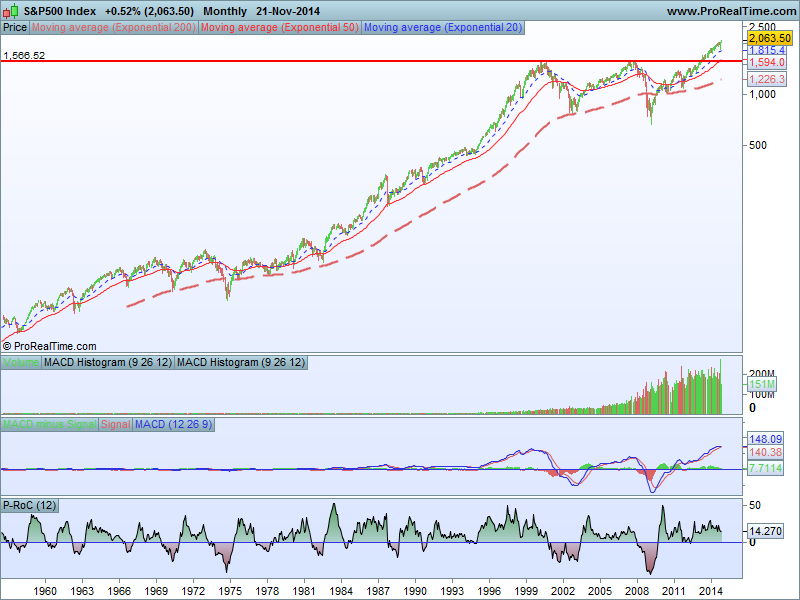Click the 200M volume axis label
Image resolution: width=800 pixels, height=600 pixels.
coord(762,373)
